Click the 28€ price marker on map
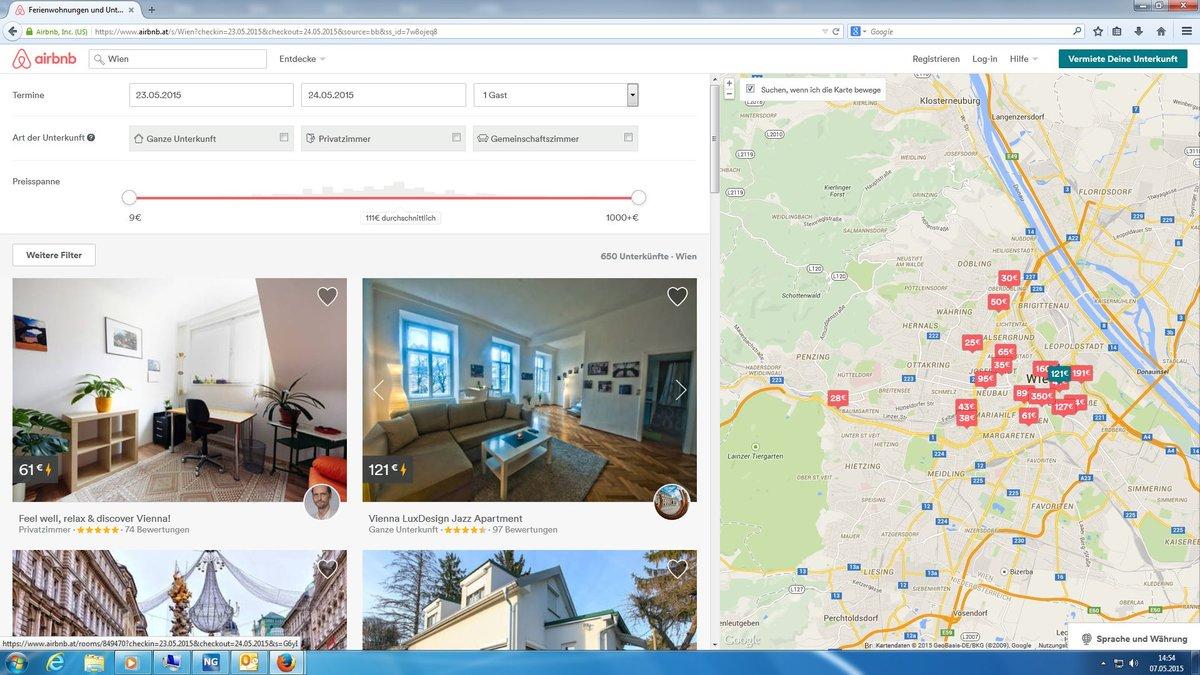 point(837,398)
